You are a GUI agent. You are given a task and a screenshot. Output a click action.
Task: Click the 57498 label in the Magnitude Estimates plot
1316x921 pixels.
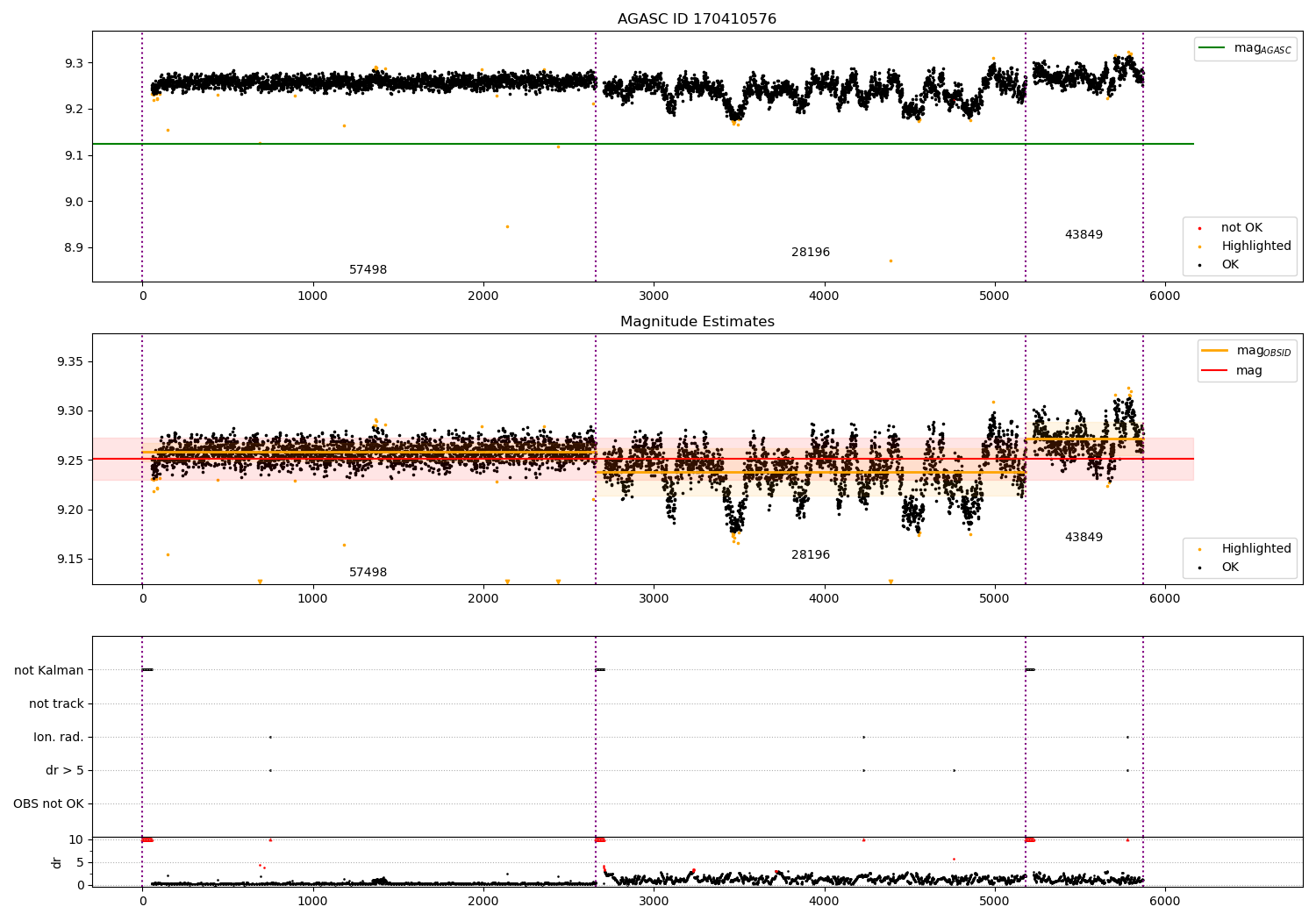(x=368, y=573)
